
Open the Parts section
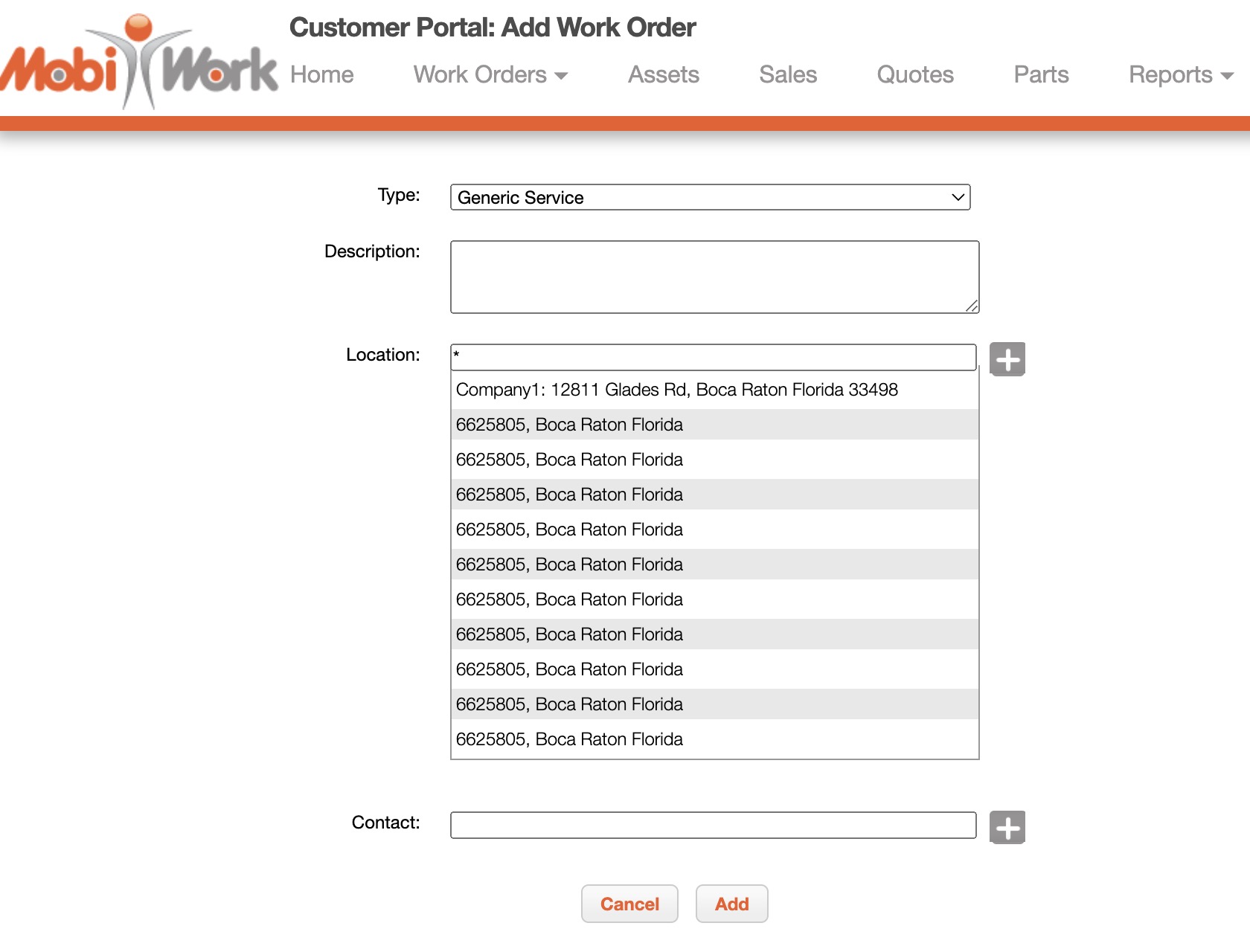[x=1040, y=74]
